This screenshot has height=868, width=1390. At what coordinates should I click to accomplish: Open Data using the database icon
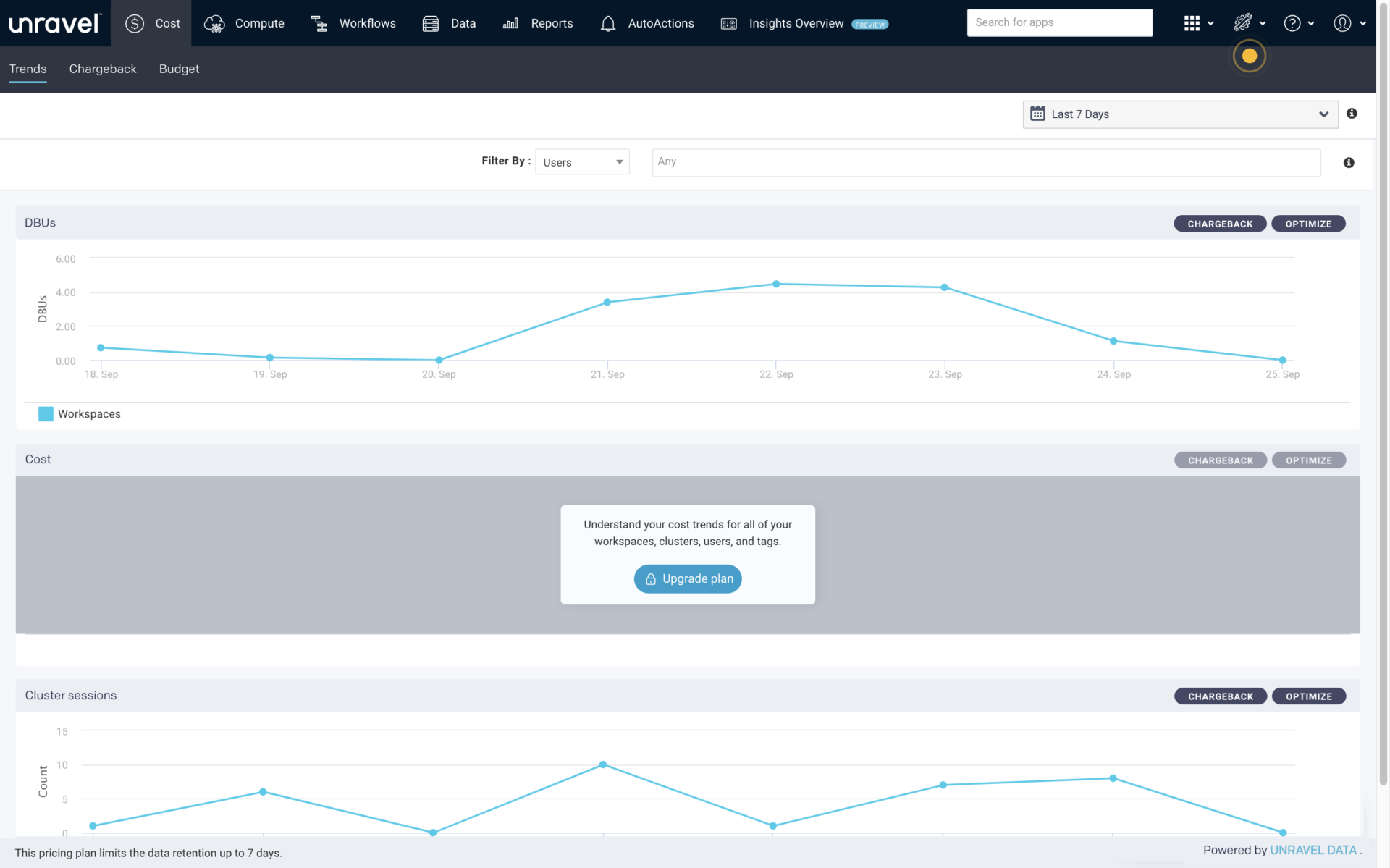click(430, 23)
